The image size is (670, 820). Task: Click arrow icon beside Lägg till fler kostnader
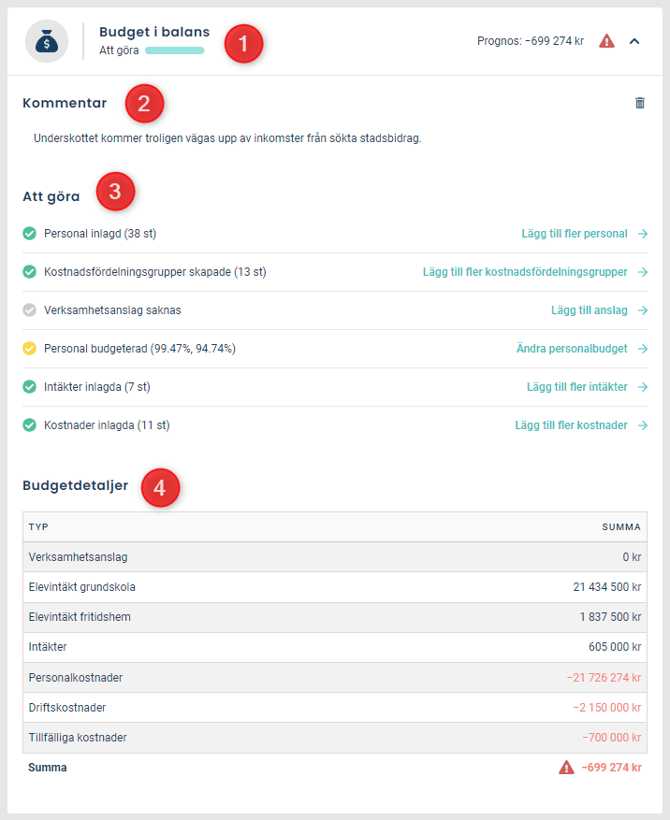(643, 426)
